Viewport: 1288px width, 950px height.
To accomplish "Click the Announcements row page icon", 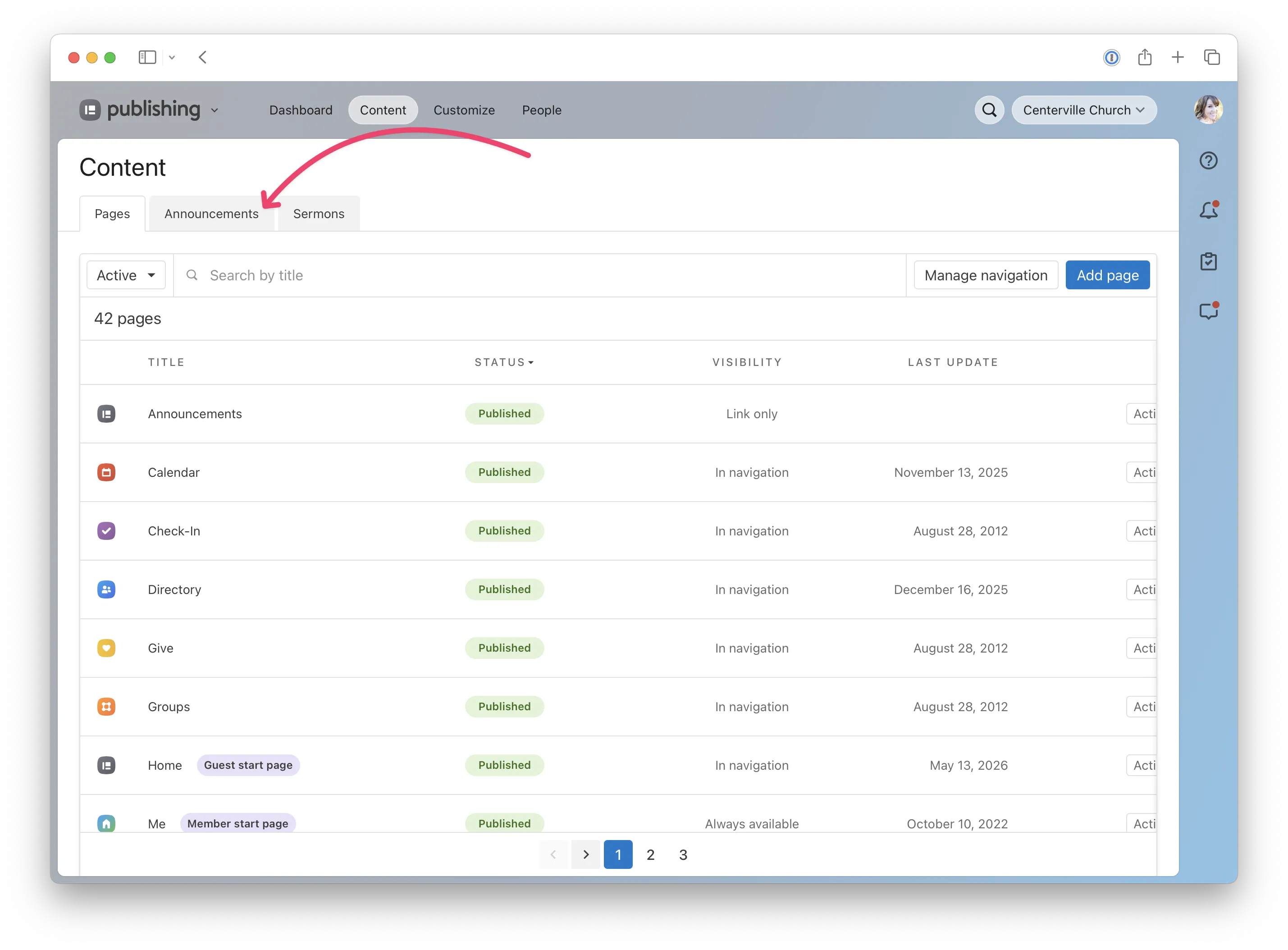I will (106, 414).
